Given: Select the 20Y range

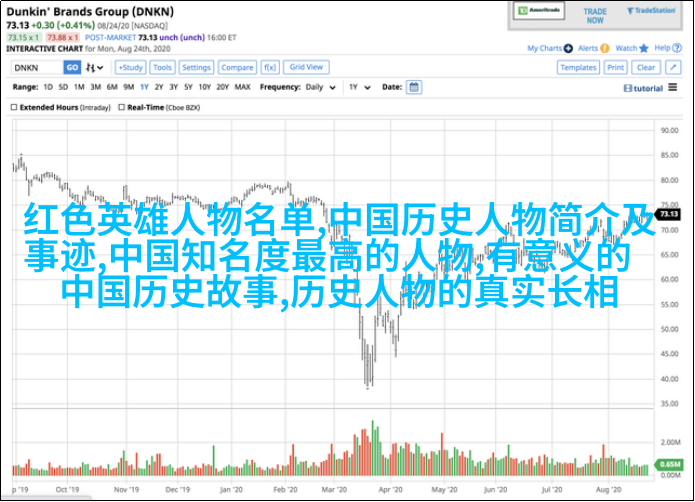Looking at the screenshot, I should point(223,87).
